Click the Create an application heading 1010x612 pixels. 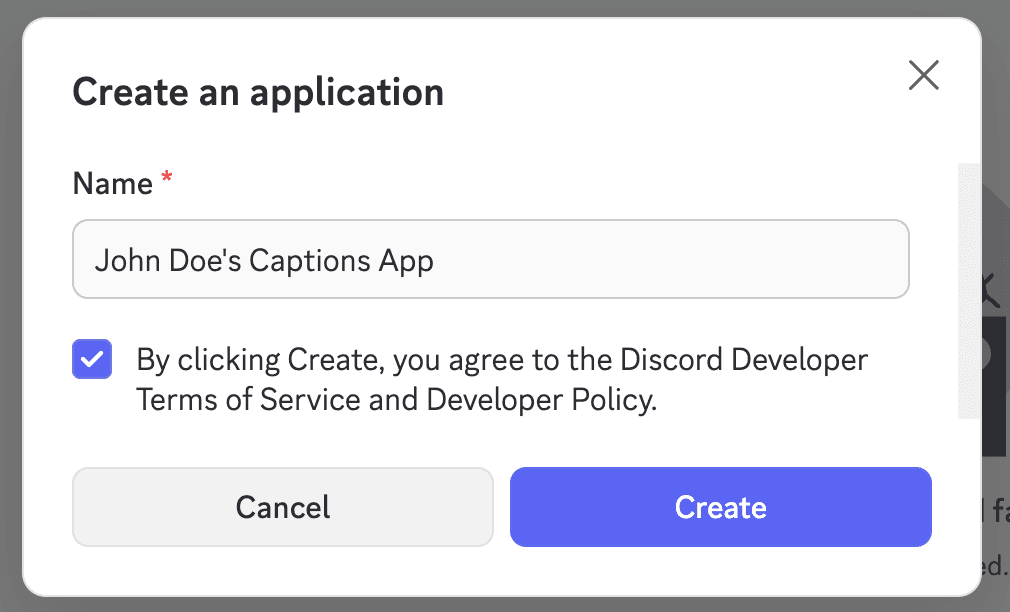[x=257, y=92]
